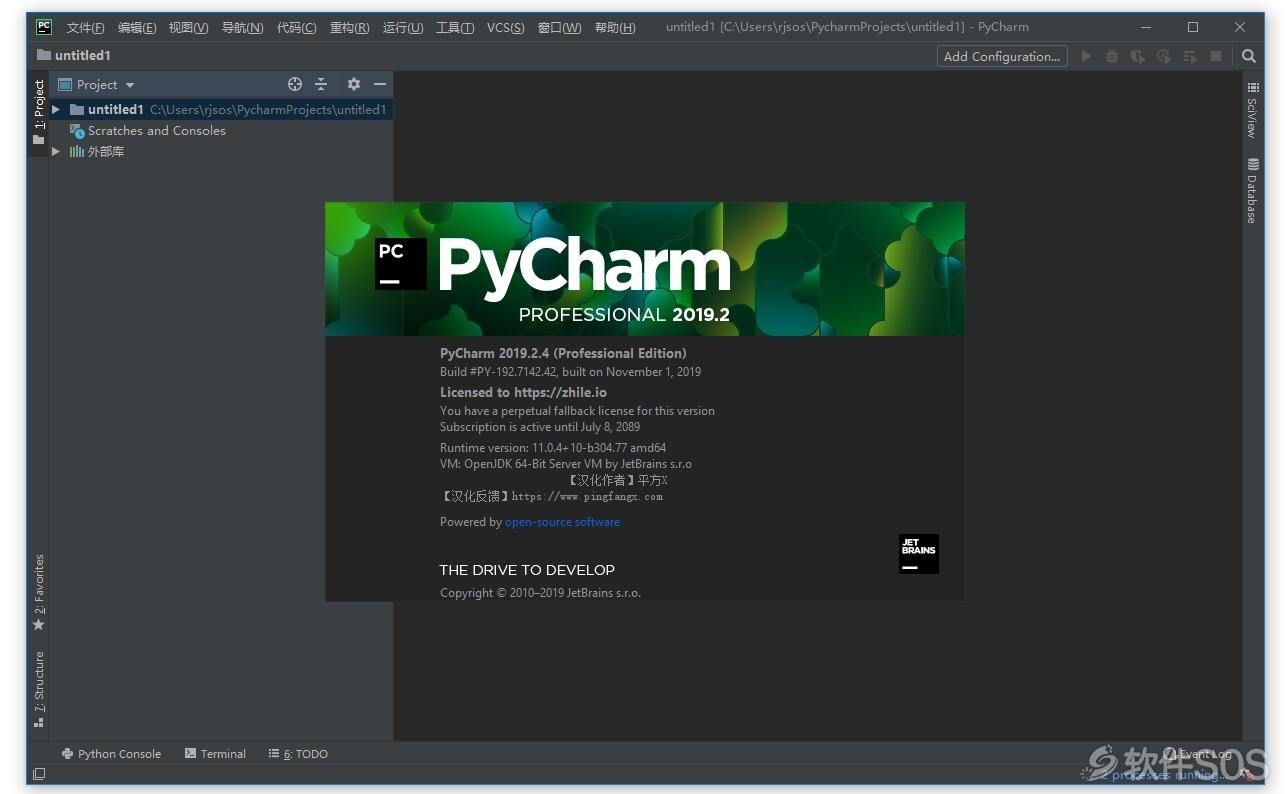Open the 工具(T) menu
The image size is (1287, 794).
[455, 28]
